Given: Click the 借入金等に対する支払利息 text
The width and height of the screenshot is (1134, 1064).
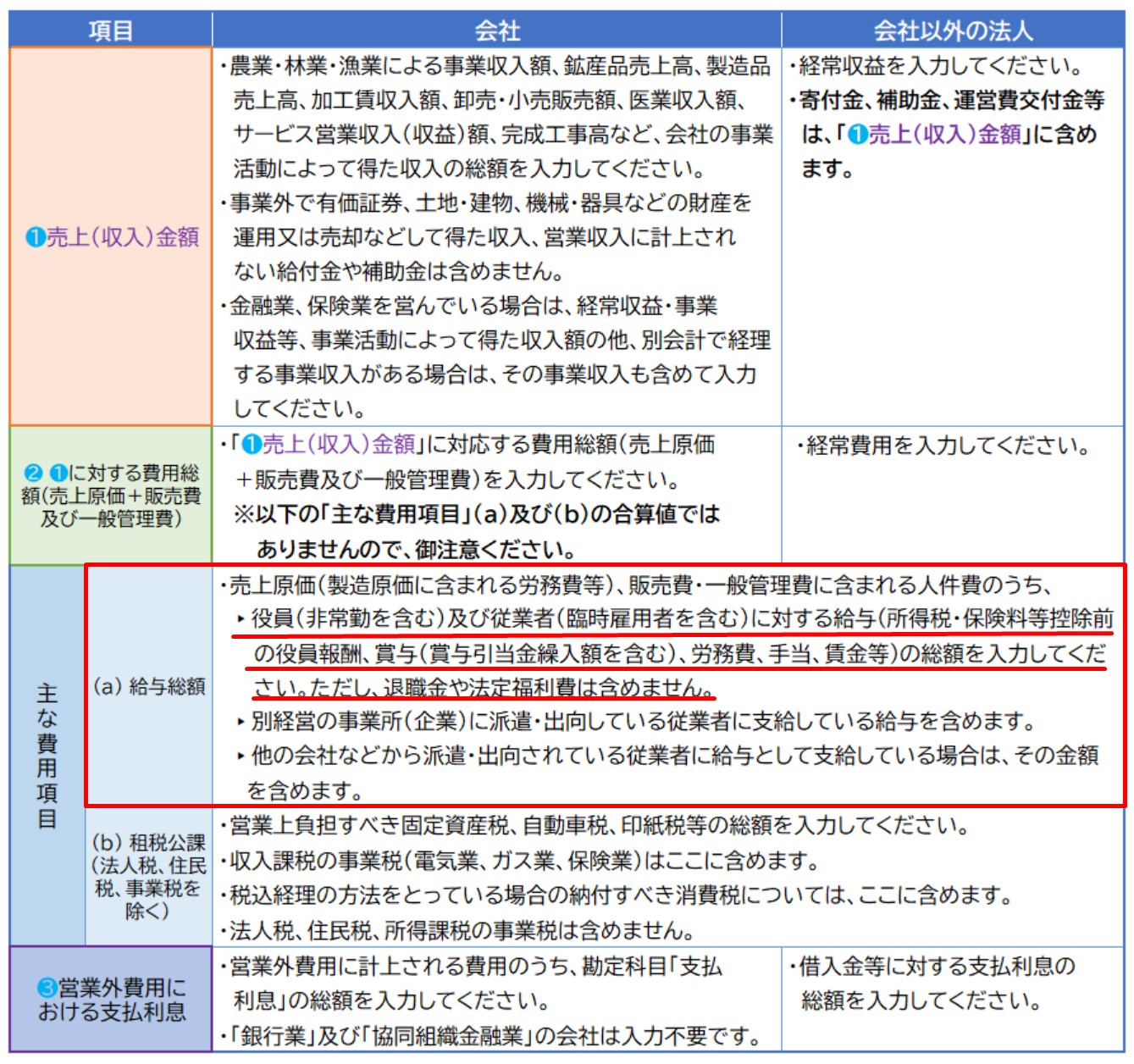Looking at the screenshot, I should point(937,966).
